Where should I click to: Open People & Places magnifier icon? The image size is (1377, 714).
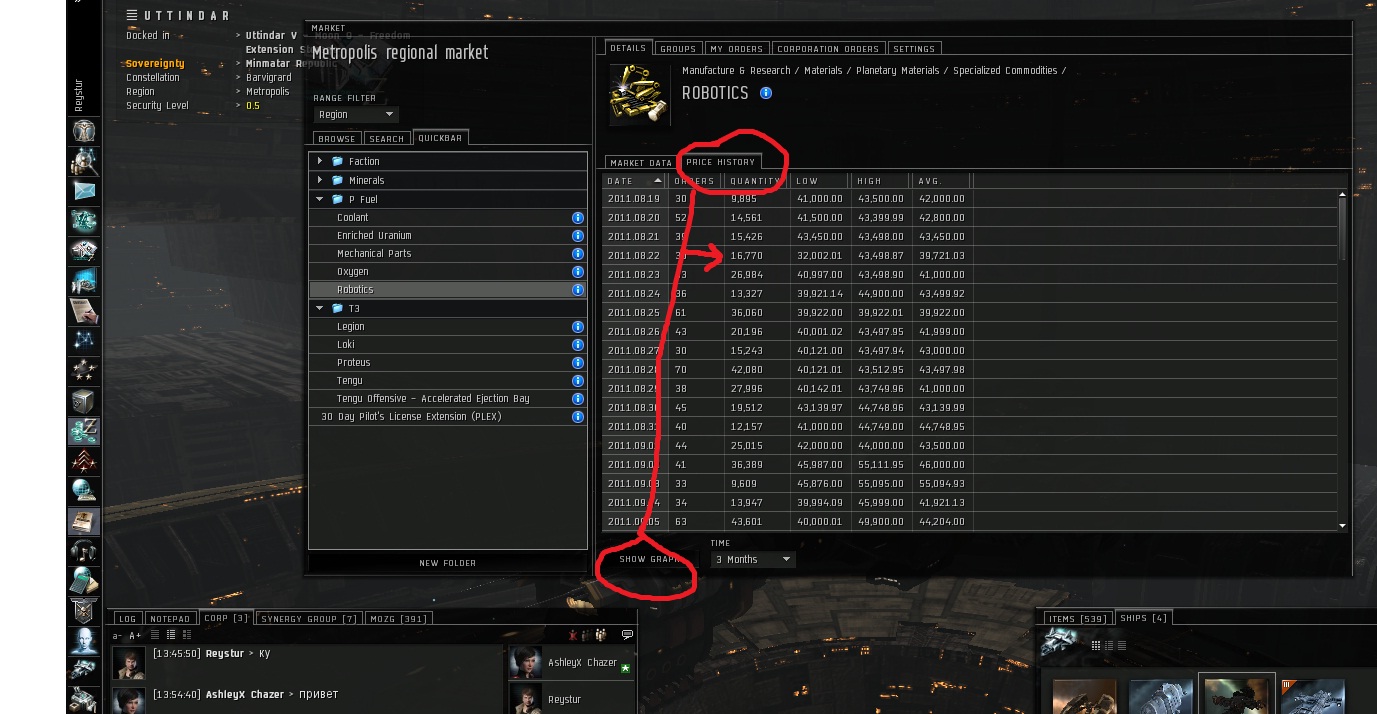coord(84,160)
